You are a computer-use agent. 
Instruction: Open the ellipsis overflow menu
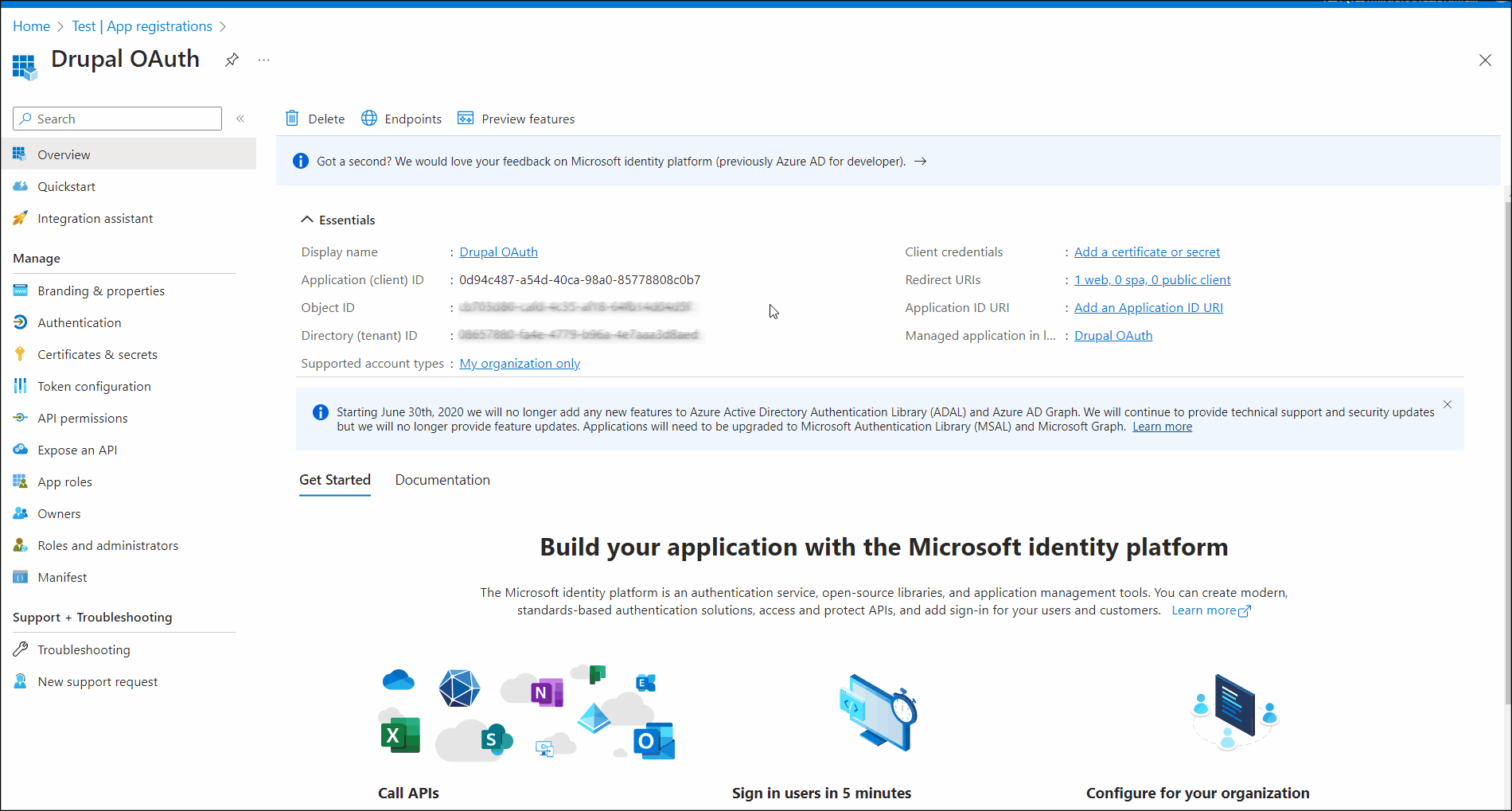pyautogui.click(x=263, y=59)
